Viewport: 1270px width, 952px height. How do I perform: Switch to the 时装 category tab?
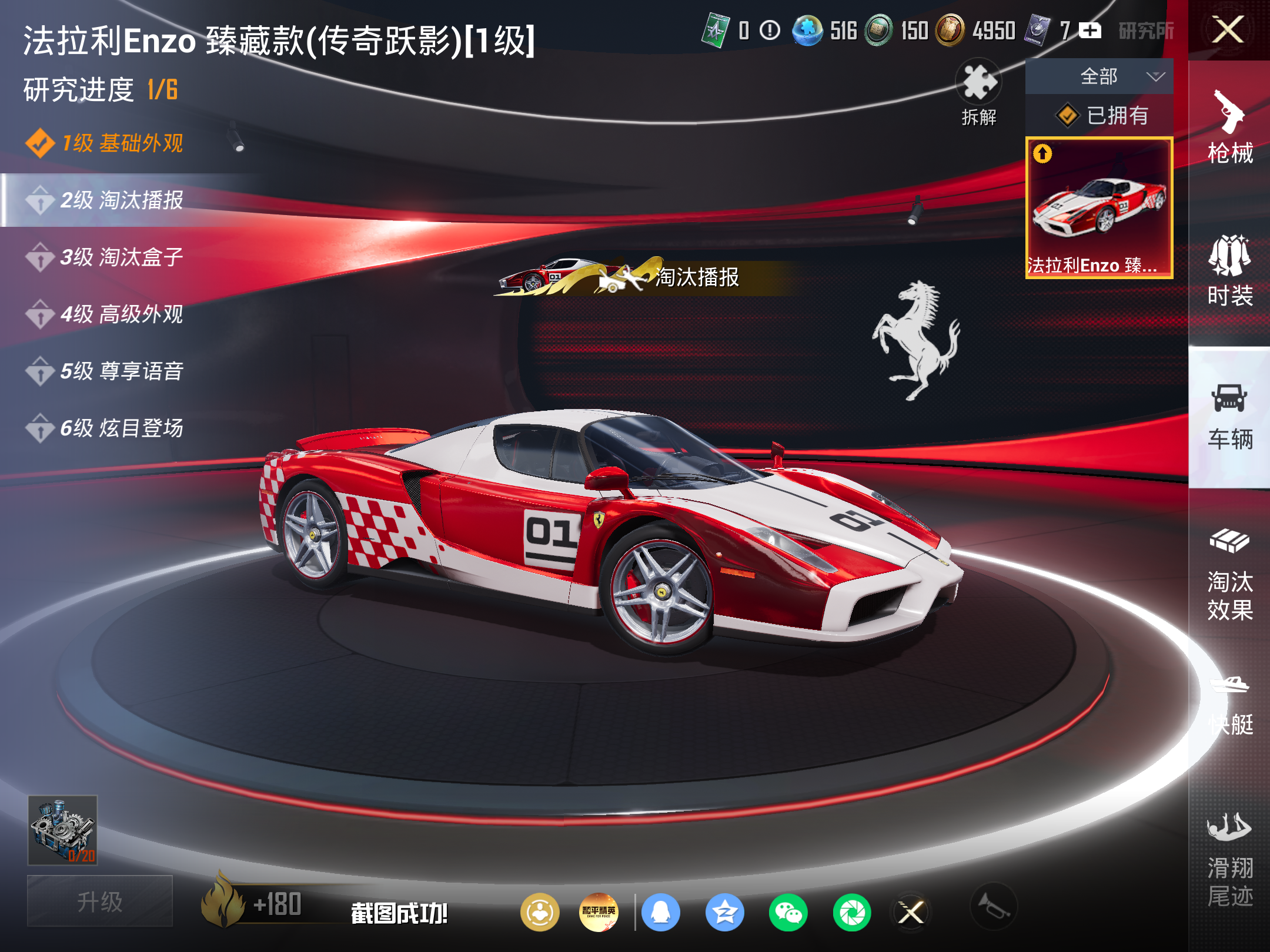1229,270
